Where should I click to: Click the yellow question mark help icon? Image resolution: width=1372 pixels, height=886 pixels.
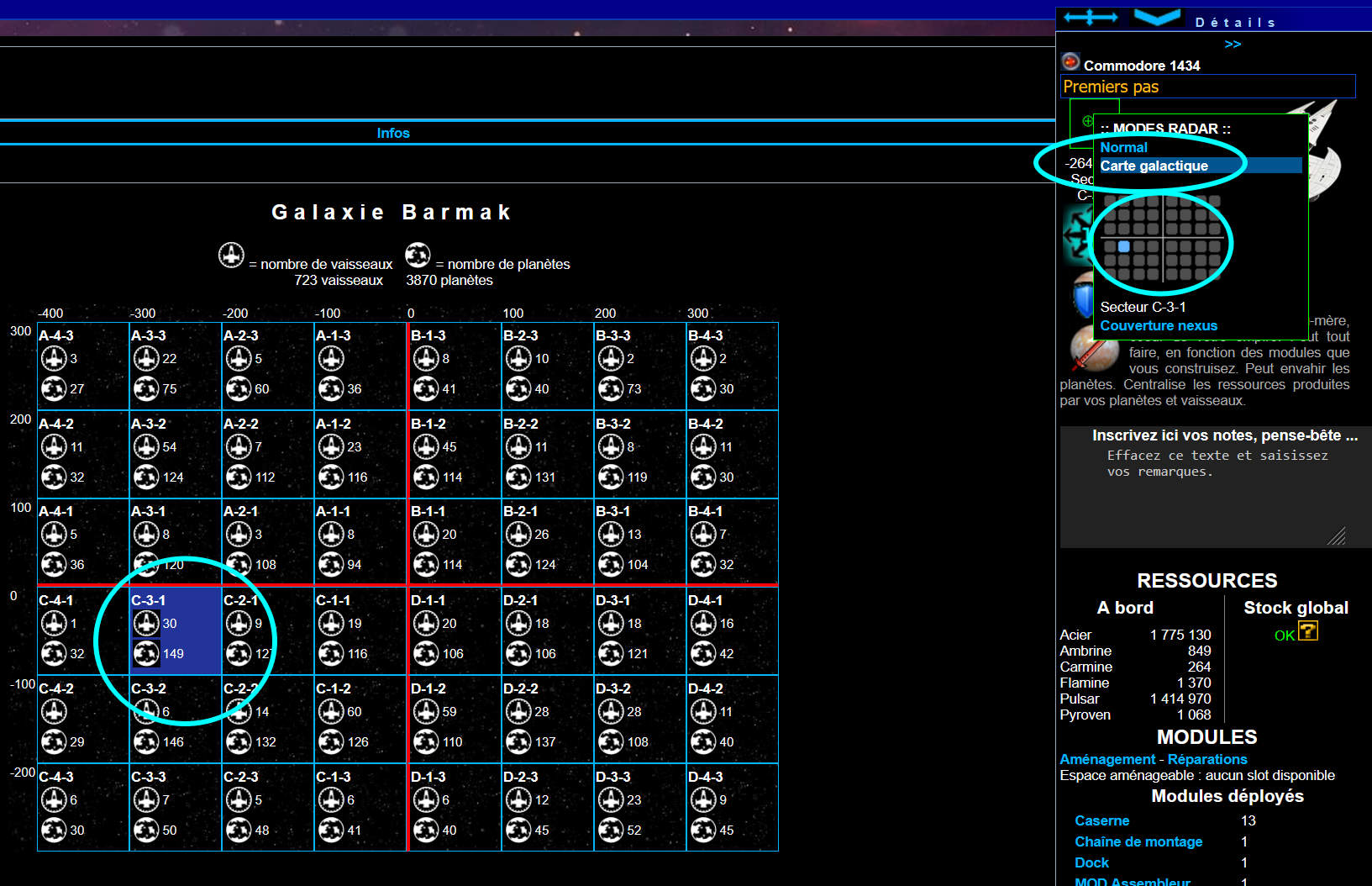pos(1307,631)
